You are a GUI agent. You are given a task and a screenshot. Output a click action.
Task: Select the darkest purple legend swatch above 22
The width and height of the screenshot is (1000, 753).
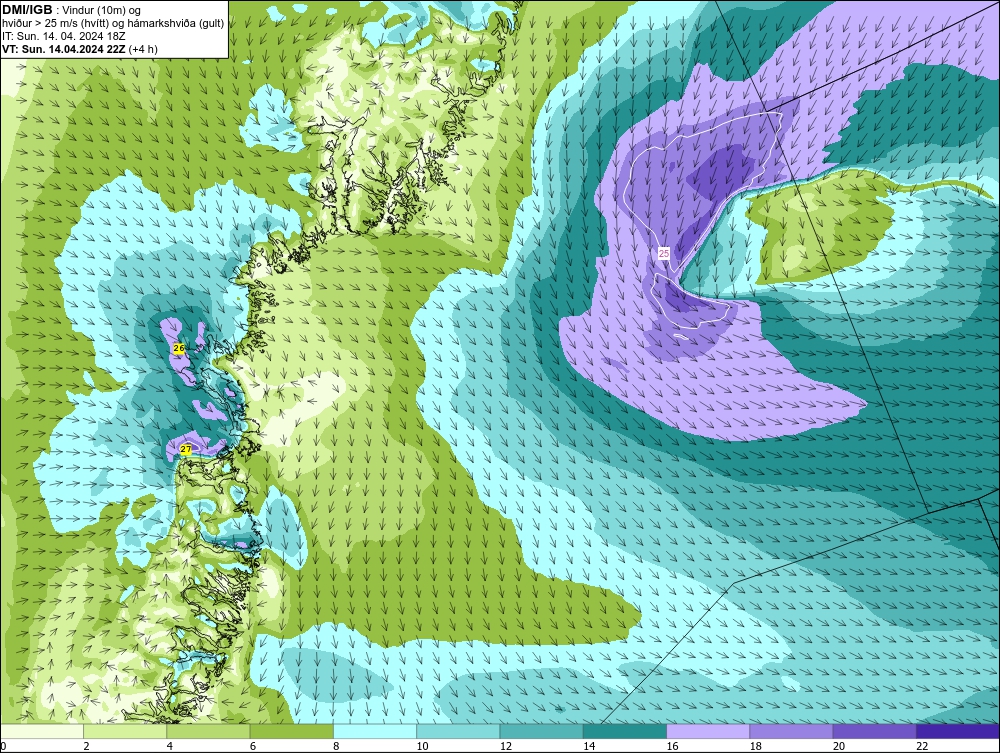(958, 731)
